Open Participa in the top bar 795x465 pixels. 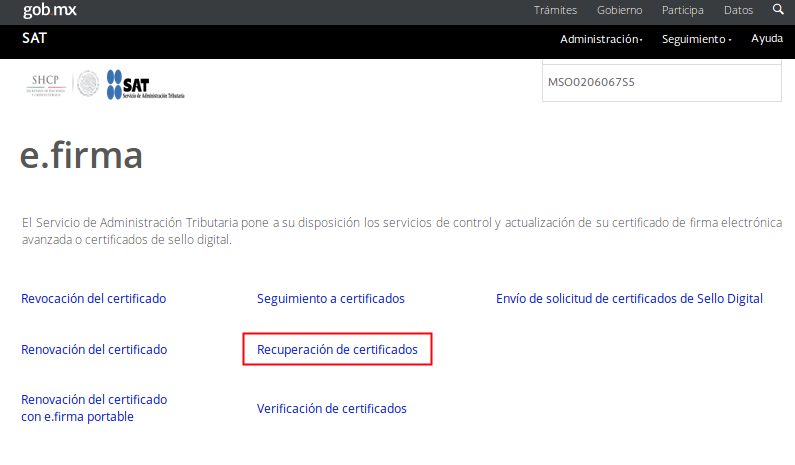(682, 10)
